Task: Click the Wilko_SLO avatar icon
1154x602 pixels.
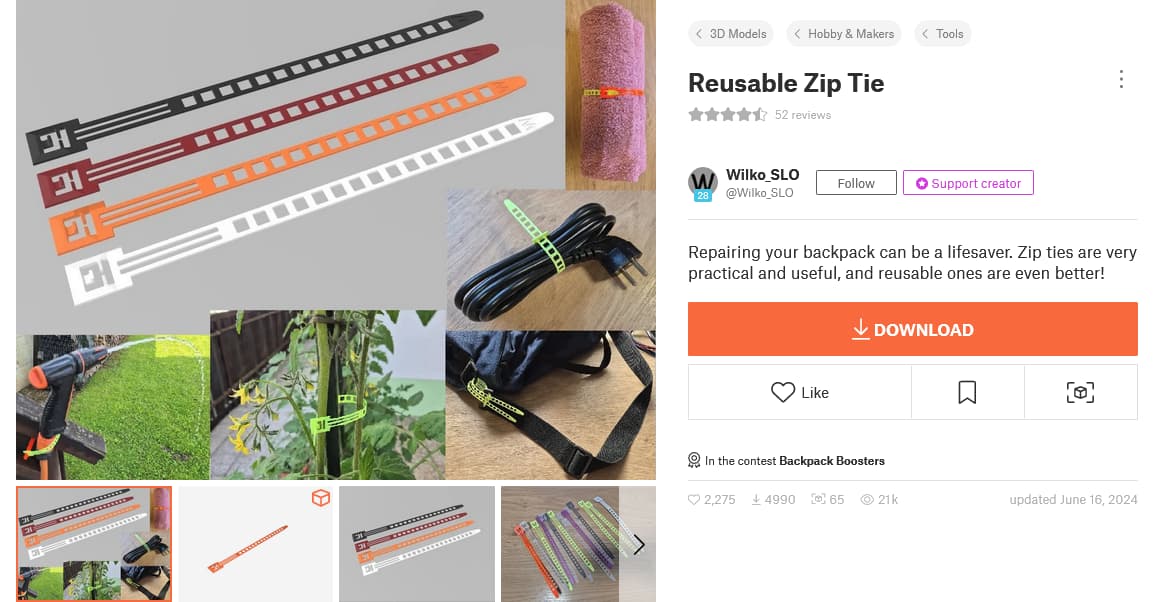Action: [703, 183]
